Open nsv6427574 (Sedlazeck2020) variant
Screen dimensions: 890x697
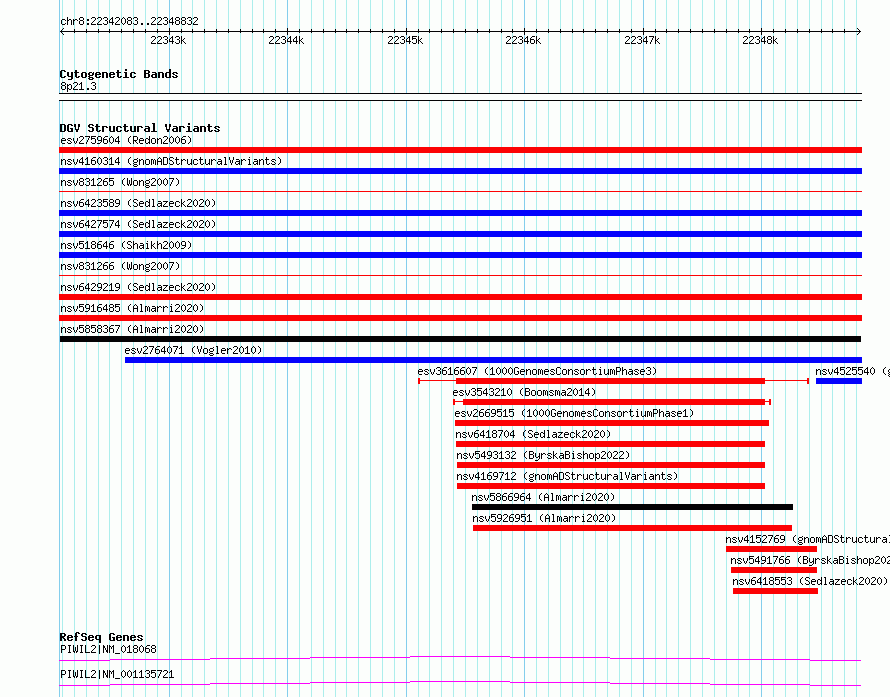pyautogui.click(x=138, y=224)
